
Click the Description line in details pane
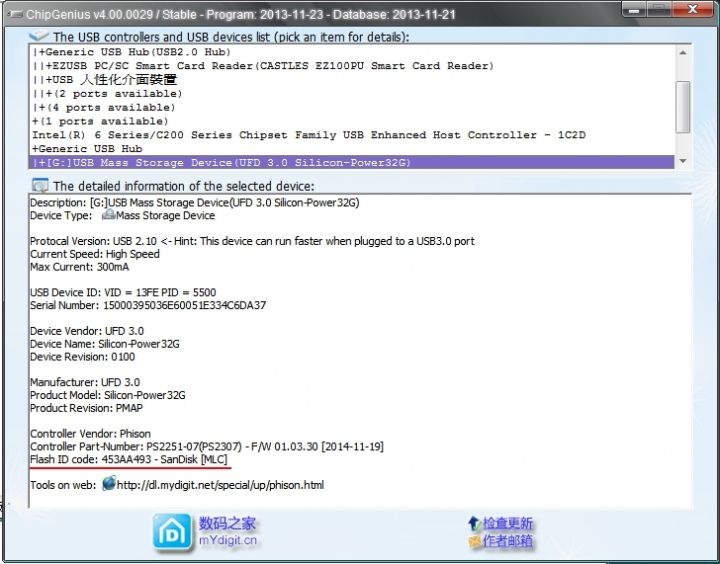(195, 203)
